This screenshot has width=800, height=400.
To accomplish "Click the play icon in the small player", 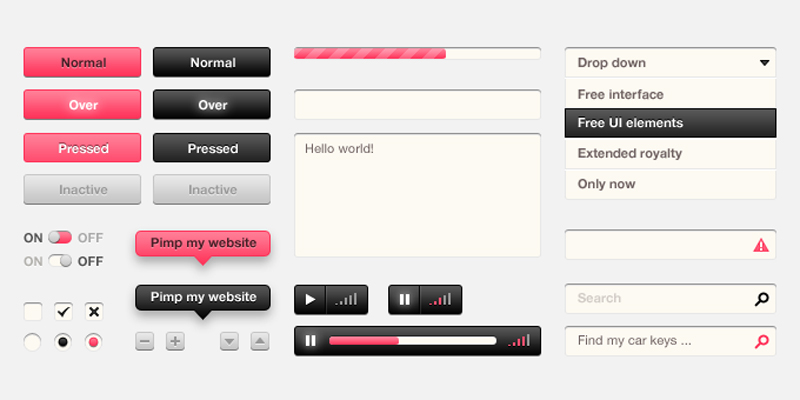I will pos(310,299).
